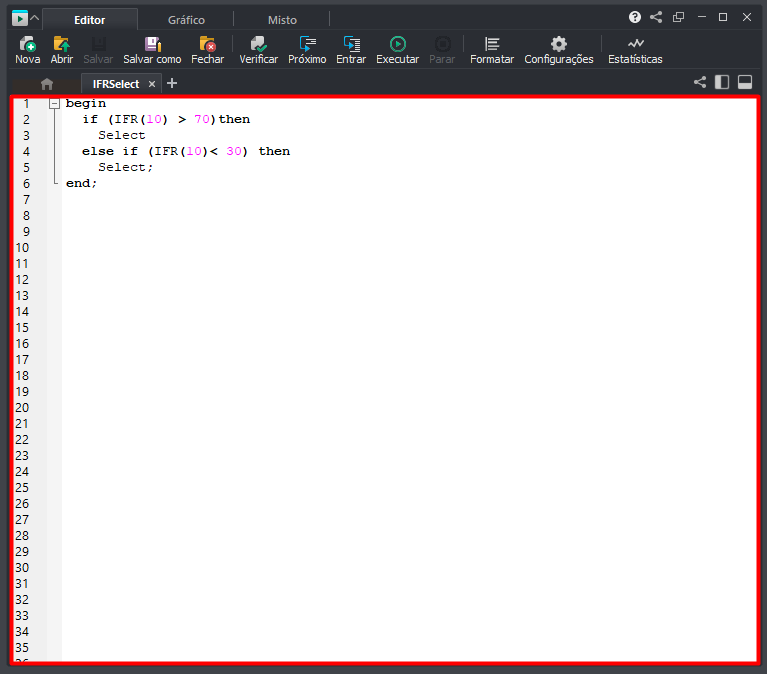Toggle the bottom panel layout
The width and height of the screenshot is (767, 674).
click(x=745, y=83)
